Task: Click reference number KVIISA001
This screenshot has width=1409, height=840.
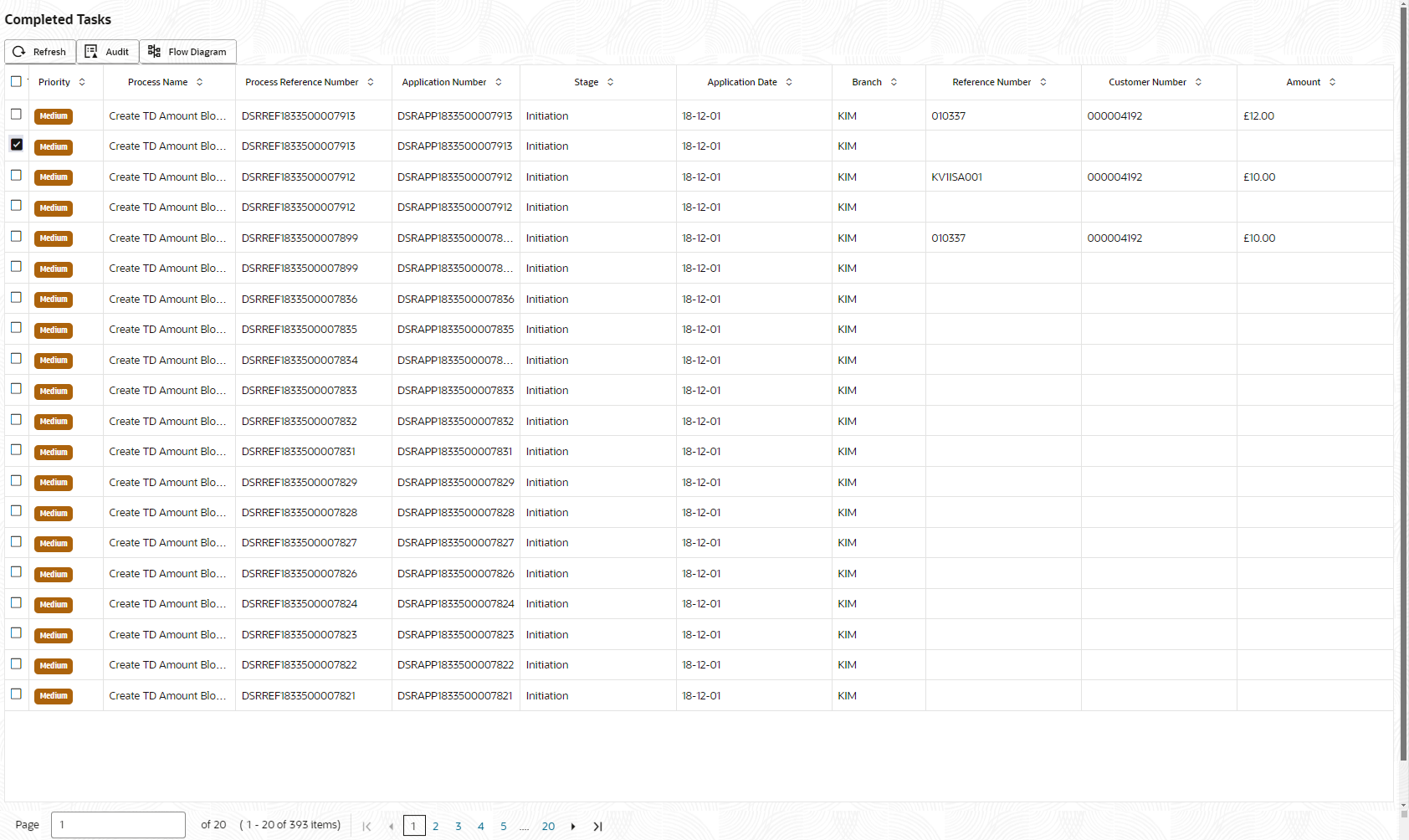Action: click(956, 177)
